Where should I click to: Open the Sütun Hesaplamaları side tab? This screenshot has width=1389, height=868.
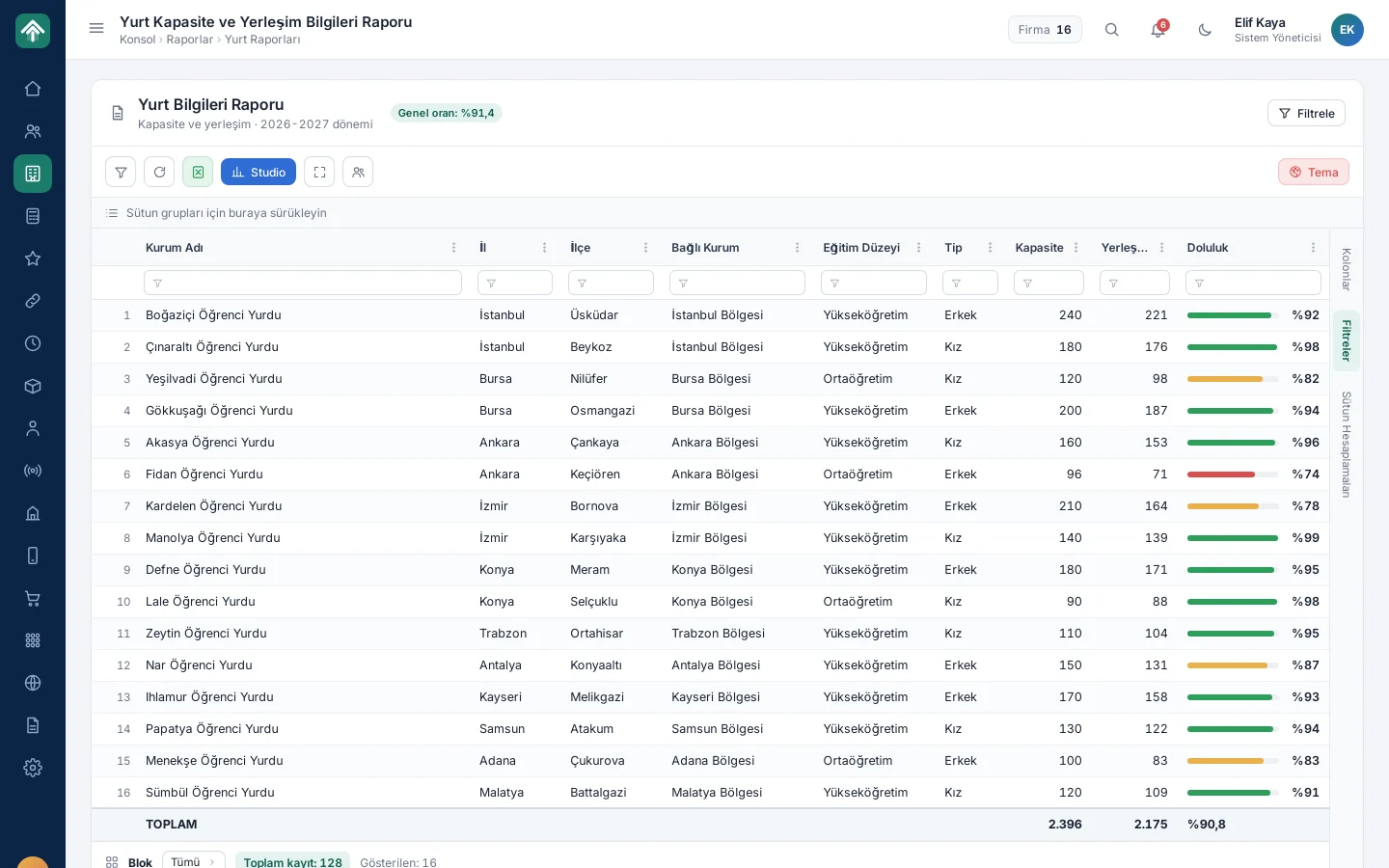click(x=1347, y=445)
